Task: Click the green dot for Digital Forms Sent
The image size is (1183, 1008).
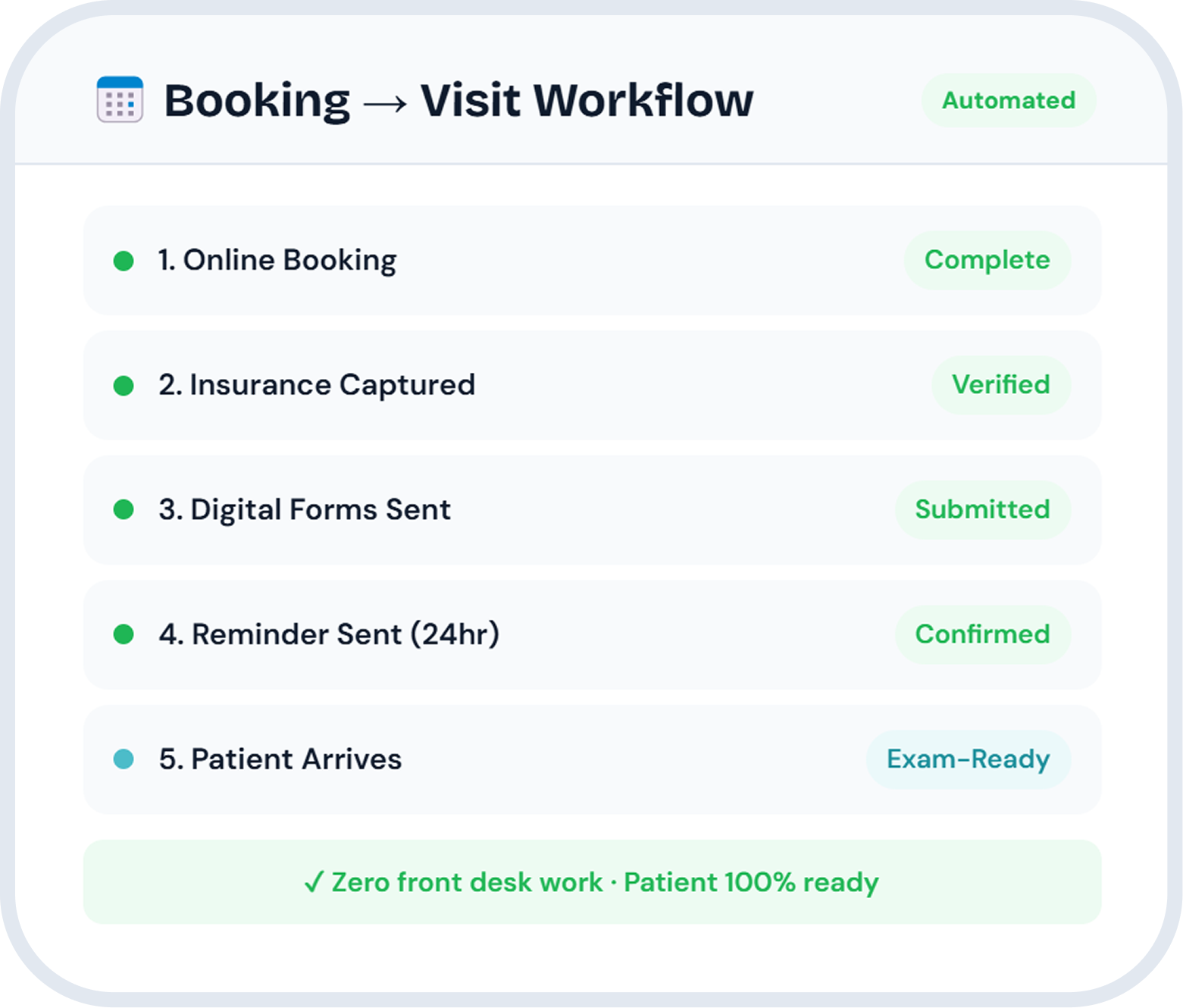Action: click(x=124, y=510)
